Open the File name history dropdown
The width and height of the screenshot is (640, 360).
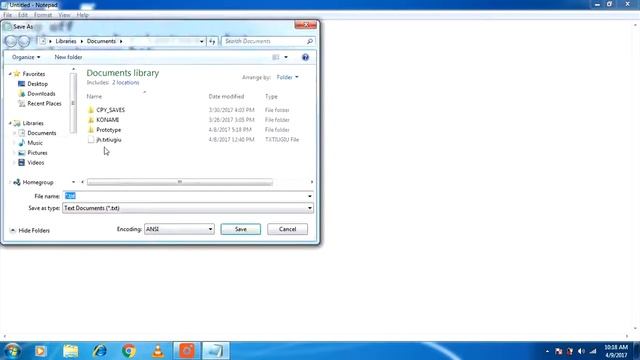pos(310,196)
